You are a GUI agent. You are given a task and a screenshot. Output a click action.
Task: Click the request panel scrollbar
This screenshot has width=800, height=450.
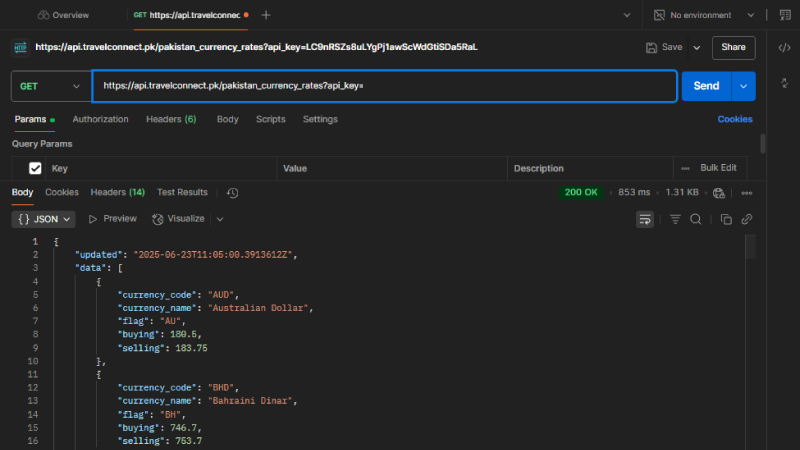pyautogui.click(x=763, y=143)
